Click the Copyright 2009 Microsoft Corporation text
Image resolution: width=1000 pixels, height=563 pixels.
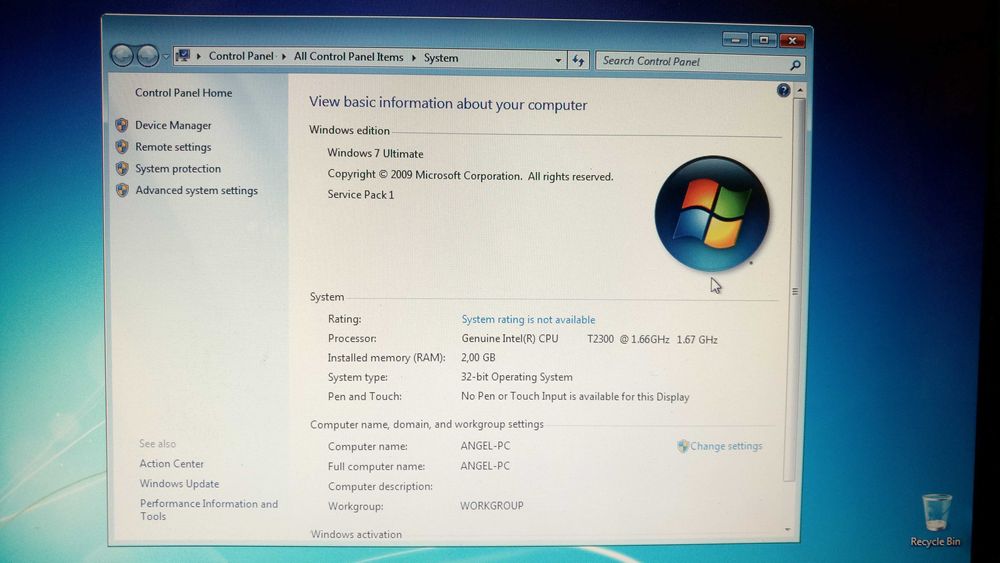tap(470, 175)
